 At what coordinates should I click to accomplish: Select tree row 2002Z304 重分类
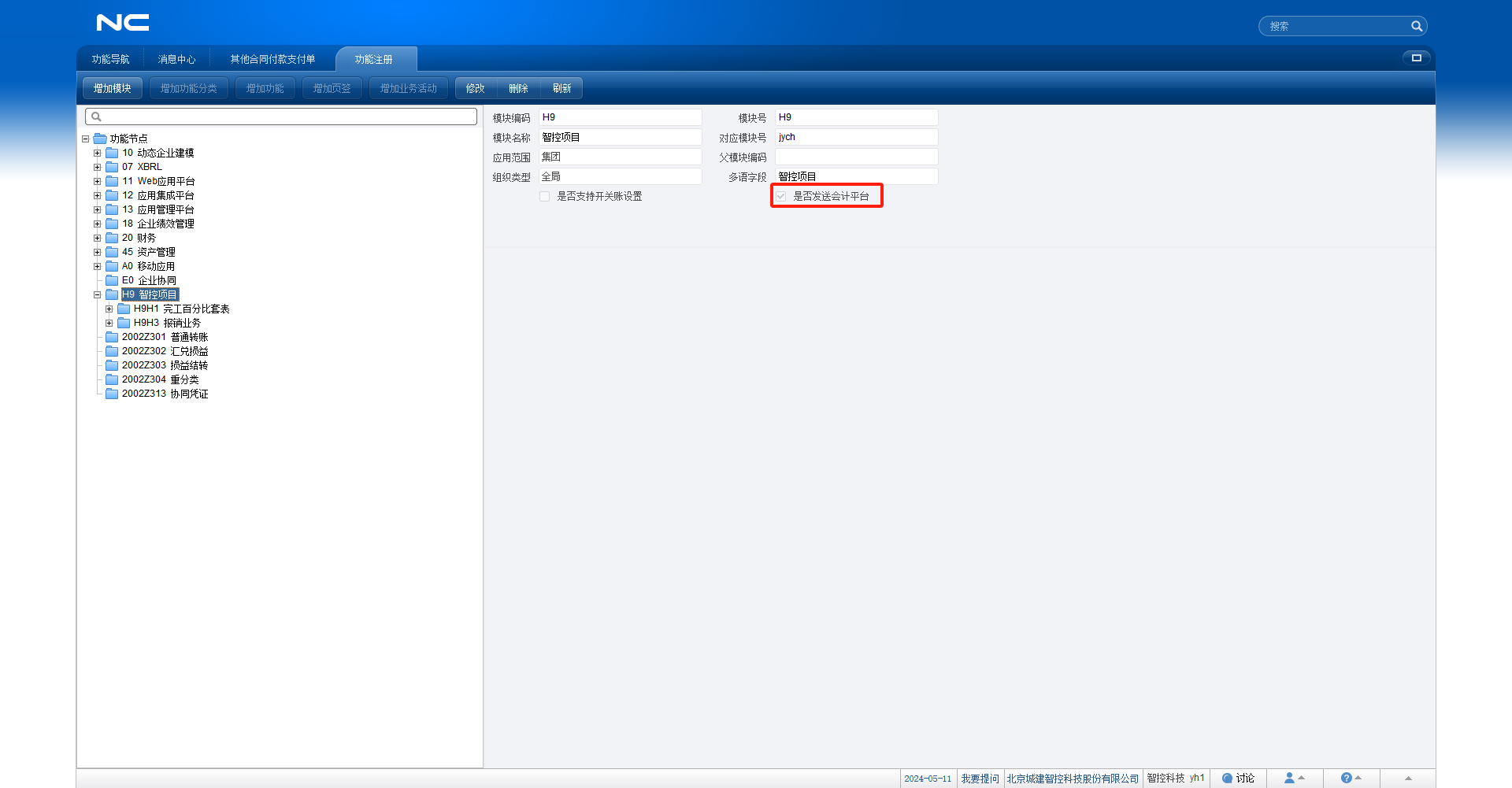click(160, 379)
